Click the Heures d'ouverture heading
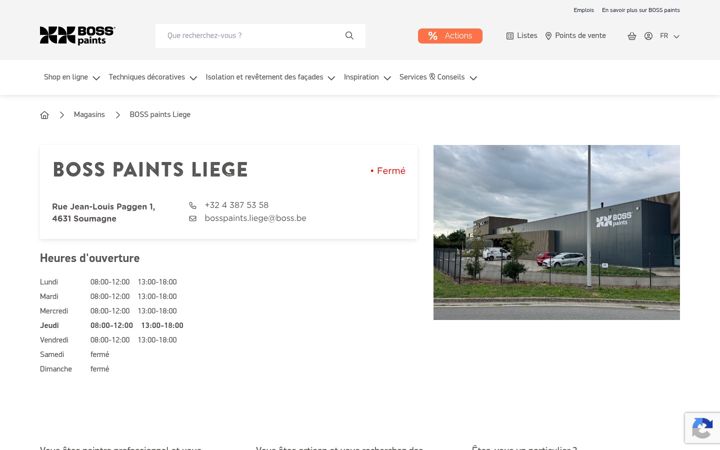Viewport: 720px width, 450px height. (90, 258)
